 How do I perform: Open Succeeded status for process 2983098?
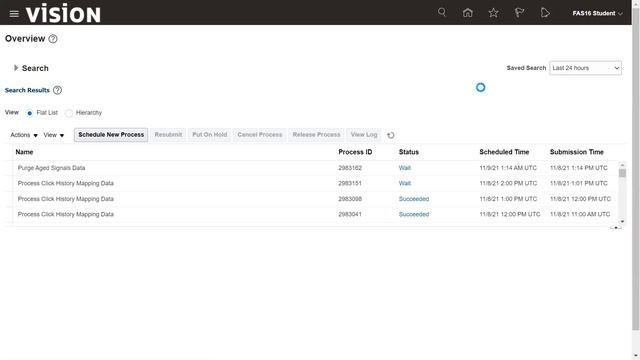point(414,199)
